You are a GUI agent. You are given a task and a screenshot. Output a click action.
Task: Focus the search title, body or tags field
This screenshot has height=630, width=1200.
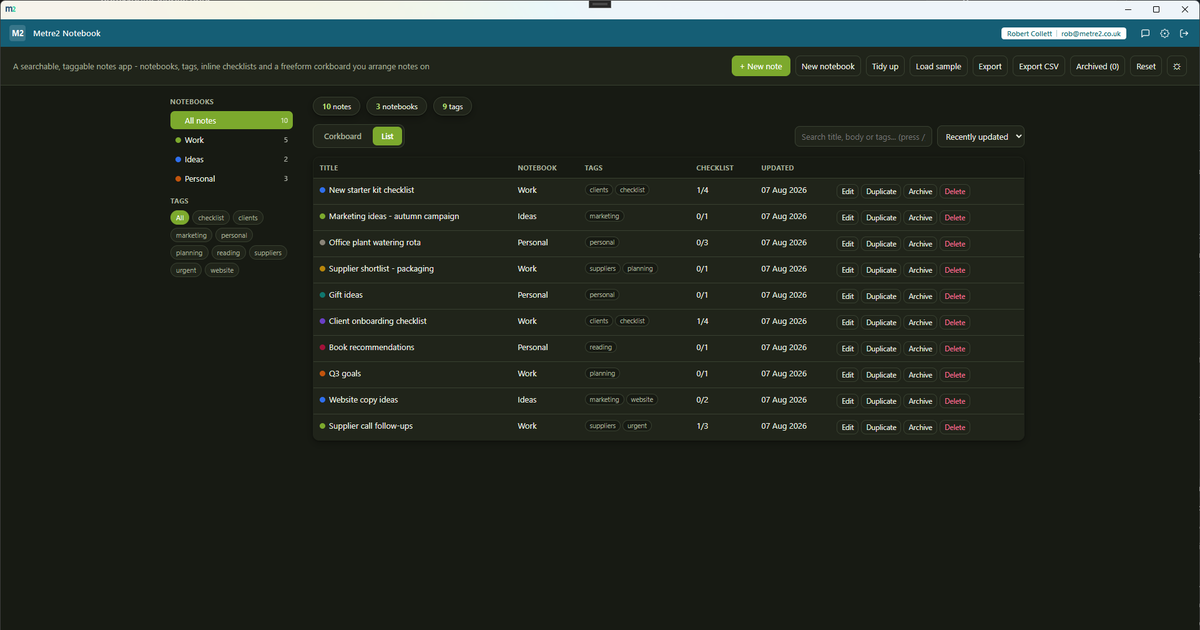[864, 137]
